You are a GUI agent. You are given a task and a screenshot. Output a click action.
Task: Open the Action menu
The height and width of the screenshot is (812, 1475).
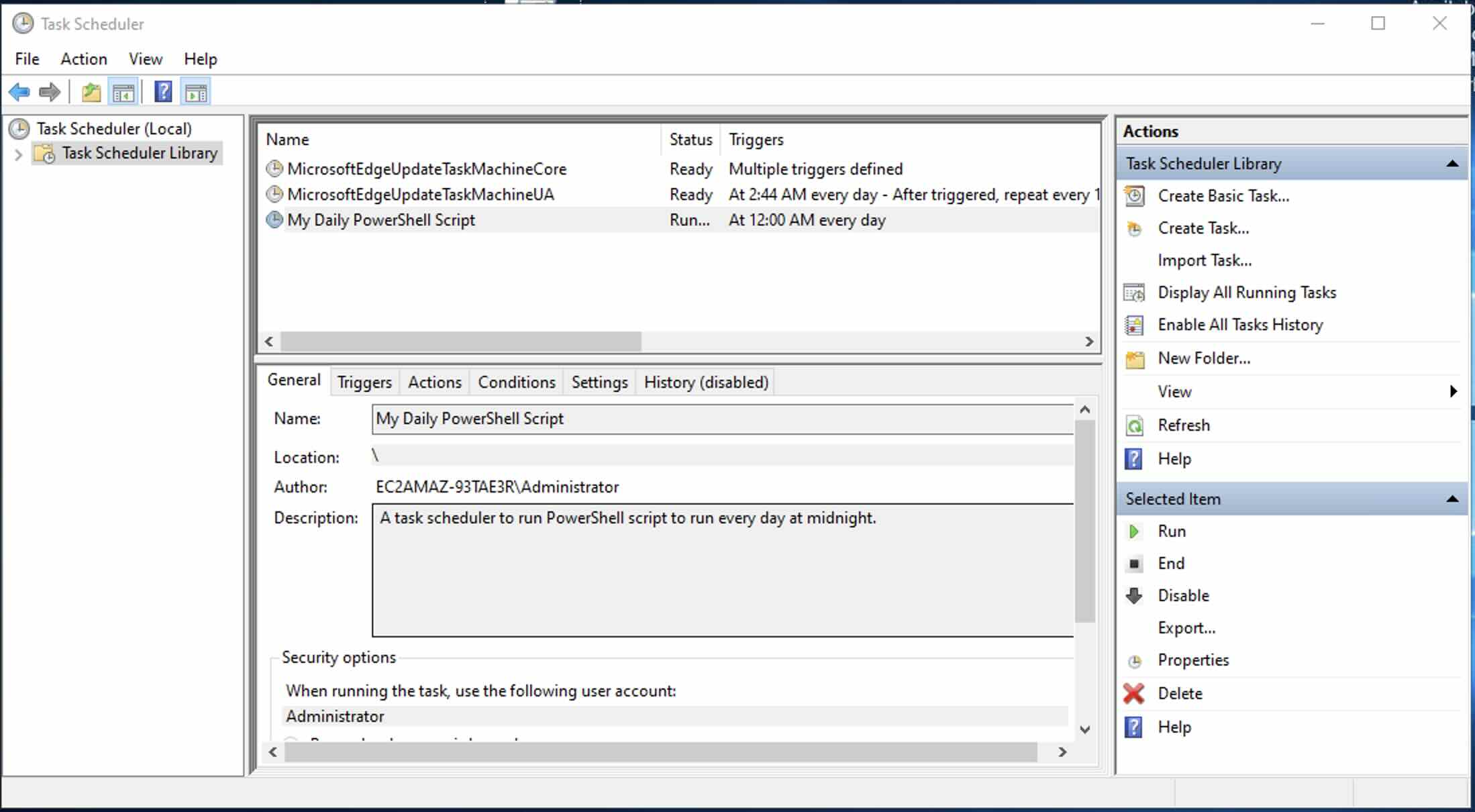(83, 59)
